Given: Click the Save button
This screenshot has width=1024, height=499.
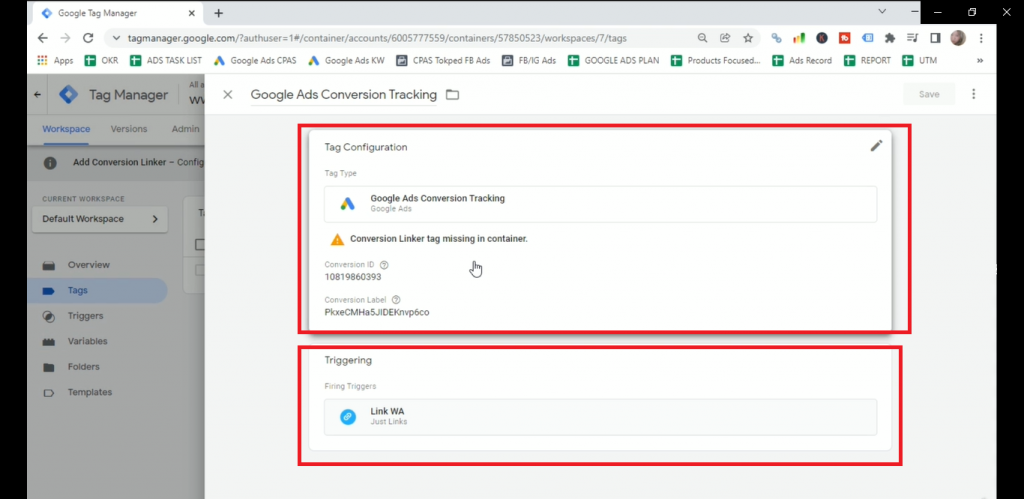Looking at the screenshot, I should (928, 94).
